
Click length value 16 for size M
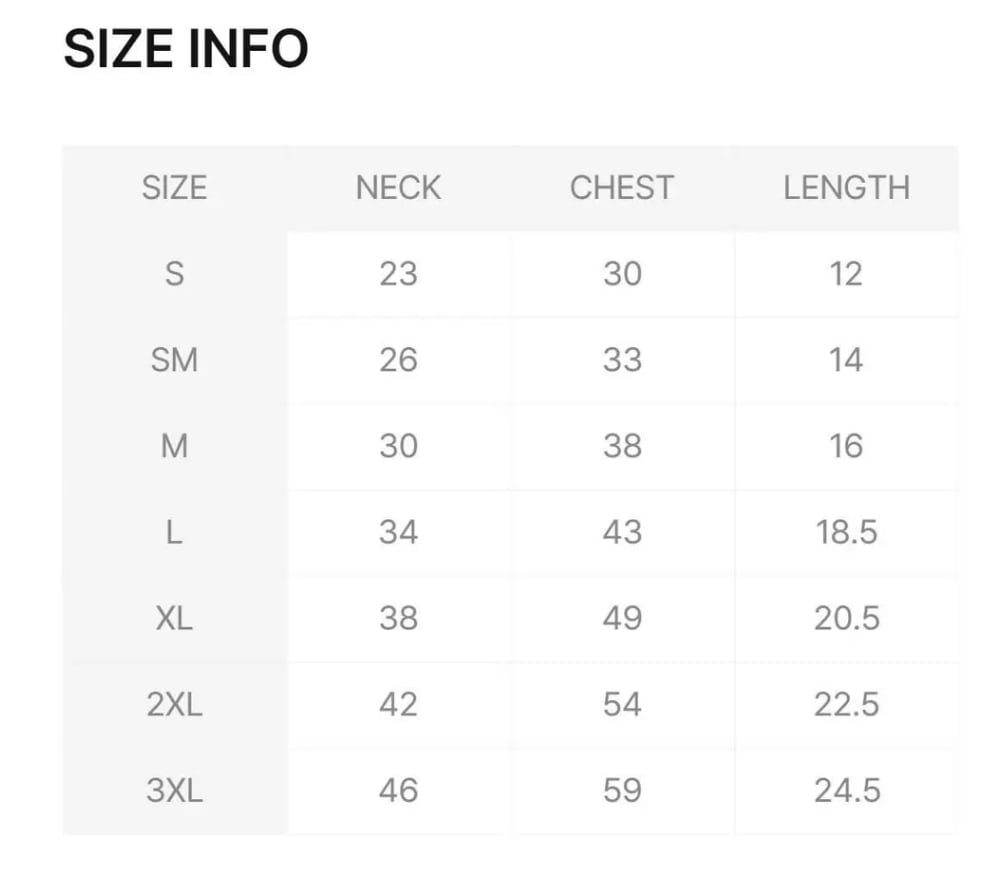(847, 446)
